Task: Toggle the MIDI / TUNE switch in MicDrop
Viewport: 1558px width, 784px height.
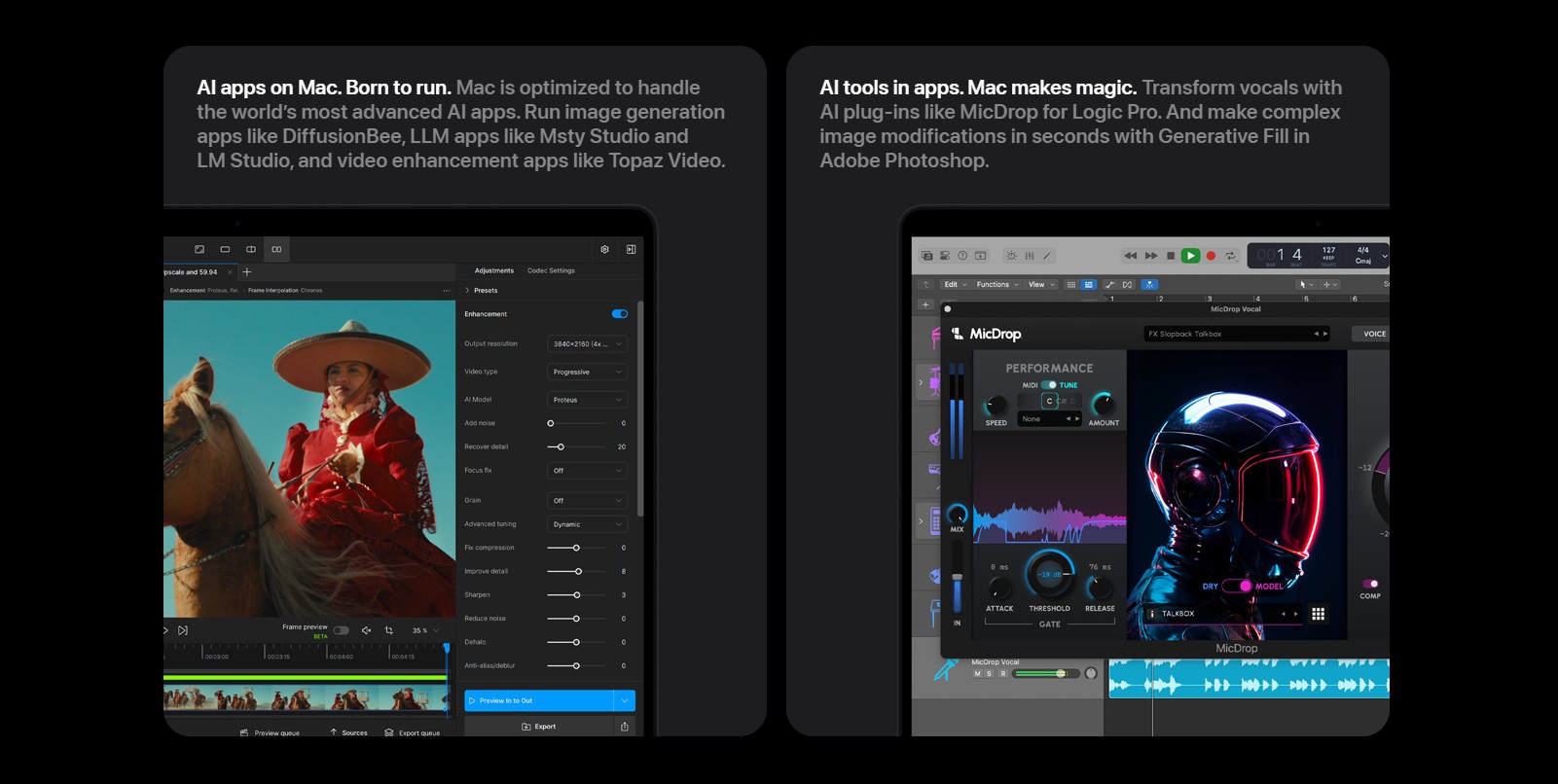Action: tap(1048, 385)
